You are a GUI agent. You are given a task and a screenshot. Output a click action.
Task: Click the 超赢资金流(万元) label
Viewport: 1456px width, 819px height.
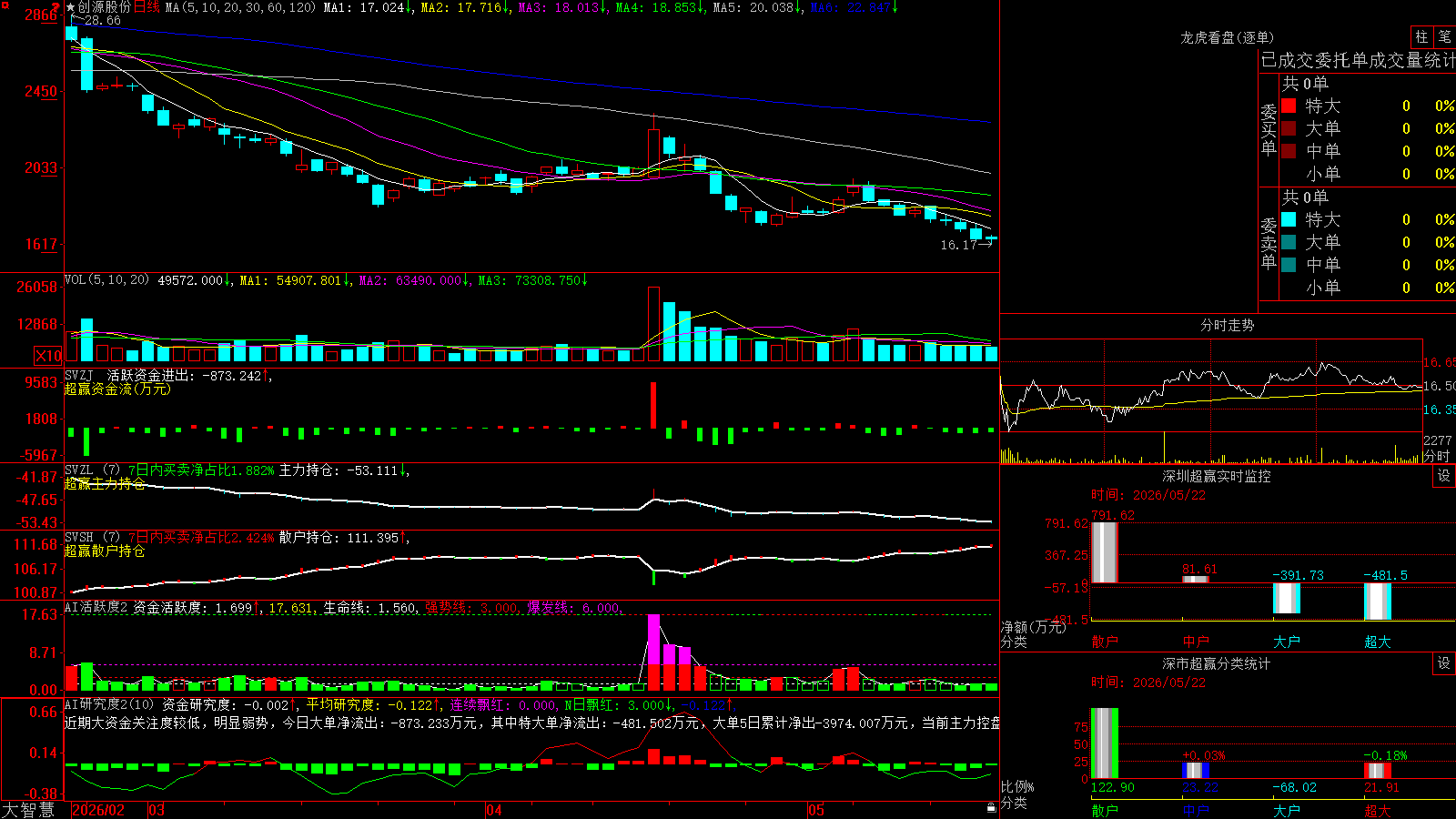click(117, 389)
